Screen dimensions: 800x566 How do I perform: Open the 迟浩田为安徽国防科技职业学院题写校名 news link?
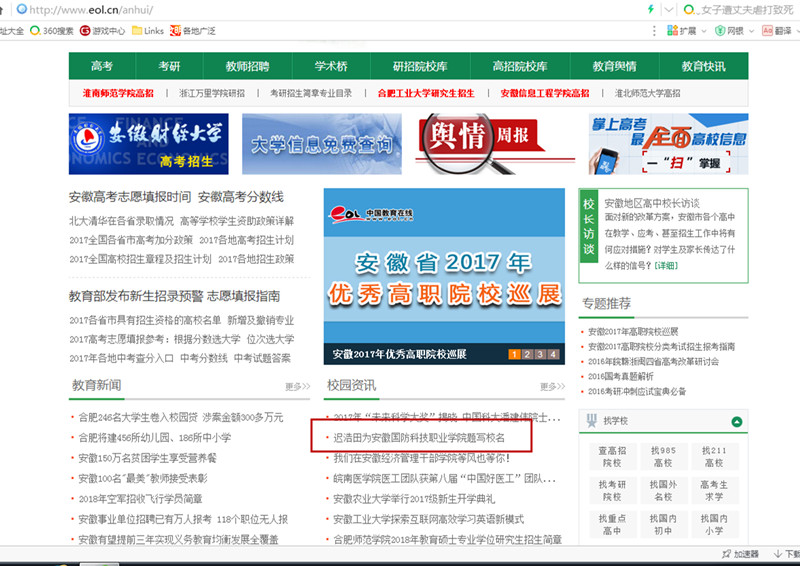coord(419,438)
